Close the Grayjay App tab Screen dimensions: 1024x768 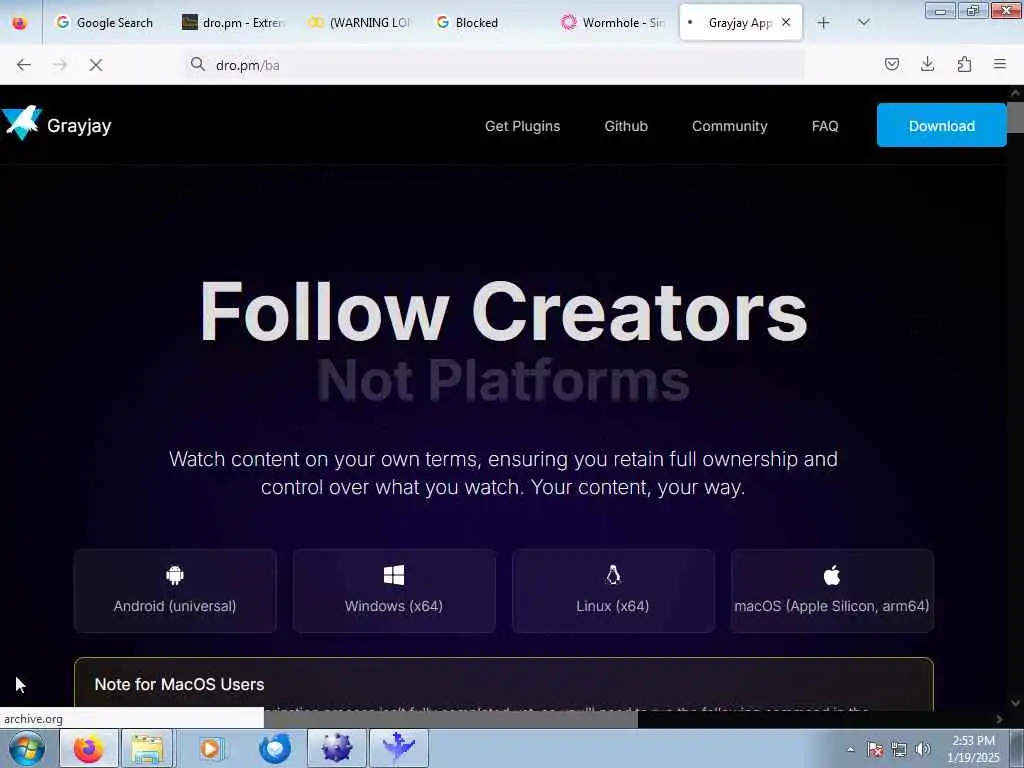(x=786, y=22)
